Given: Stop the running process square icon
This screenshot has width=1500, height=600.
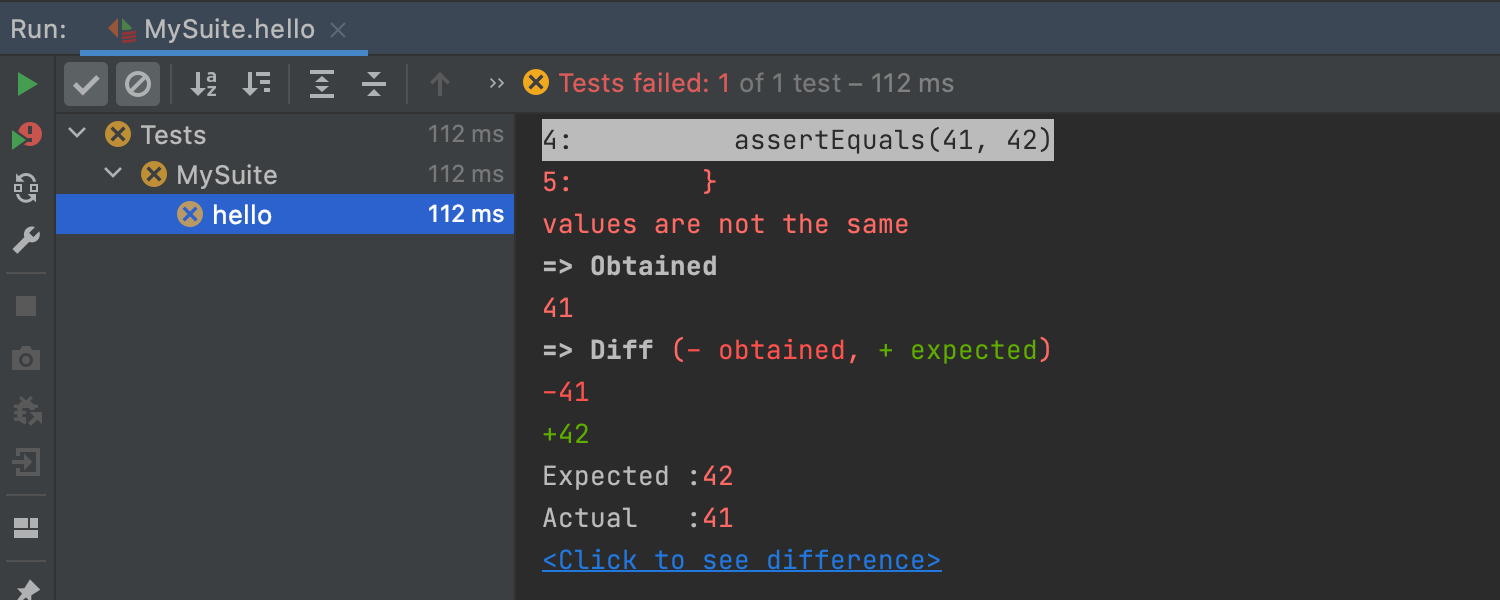Looking at the screenshot, I should click(x=26, y=306).
